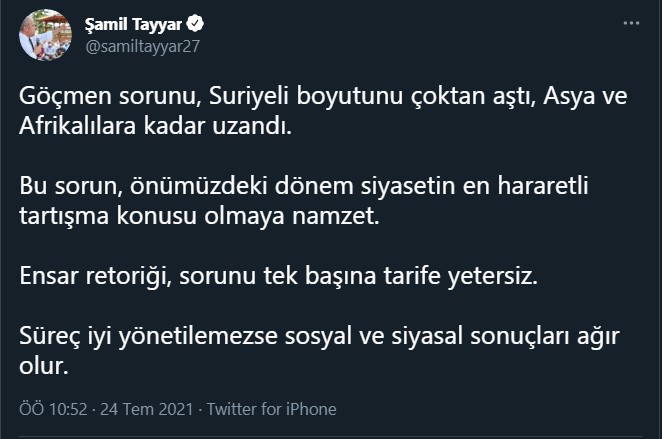This screenshot has height=439, width=662.
Task: Click the line starting with Bu sorun
Action: 320,189
